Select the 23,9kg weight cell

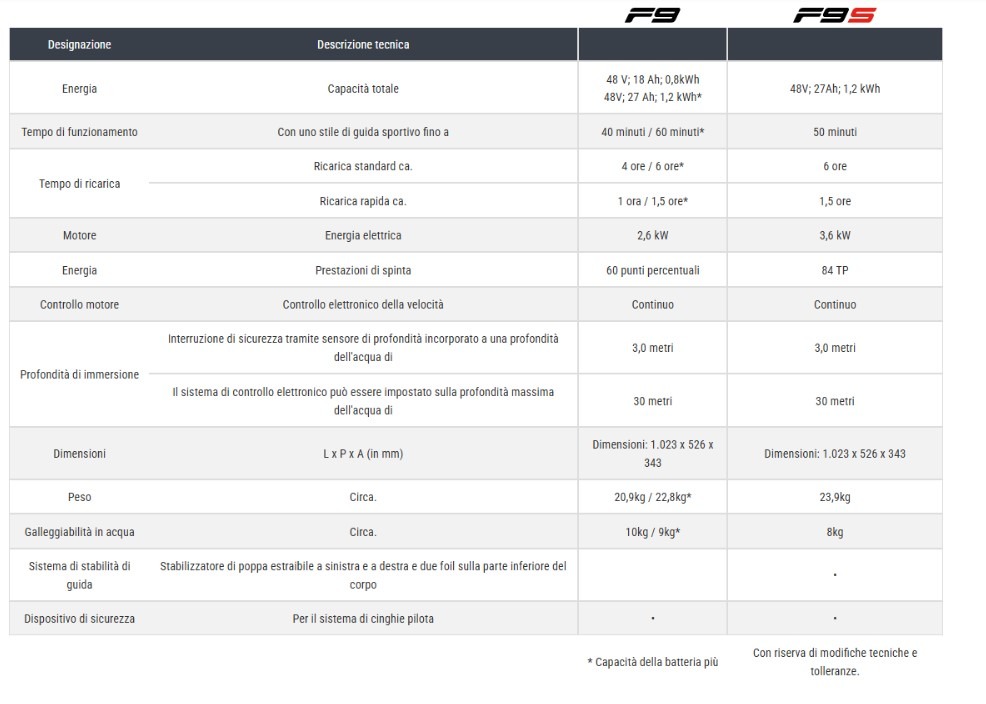tap(834, 497)
